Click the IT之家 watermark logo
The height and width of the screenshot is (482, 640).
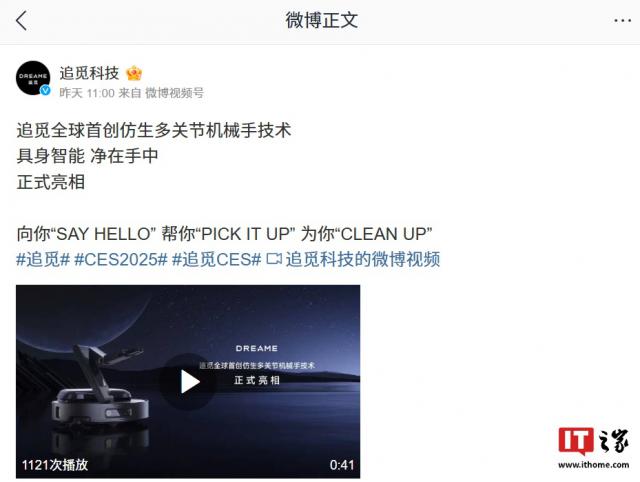click(x=593, y=441)
